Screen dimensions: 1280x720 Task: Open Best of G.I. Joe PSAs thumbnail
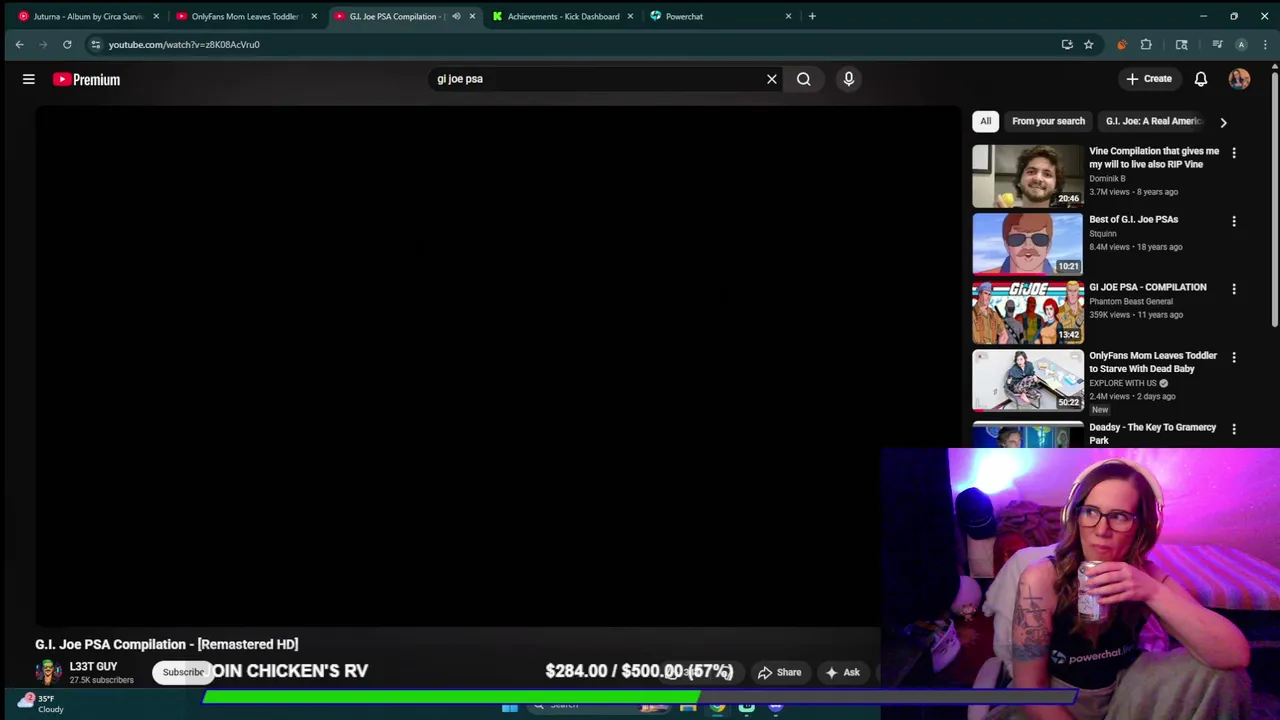(1027, 243)
